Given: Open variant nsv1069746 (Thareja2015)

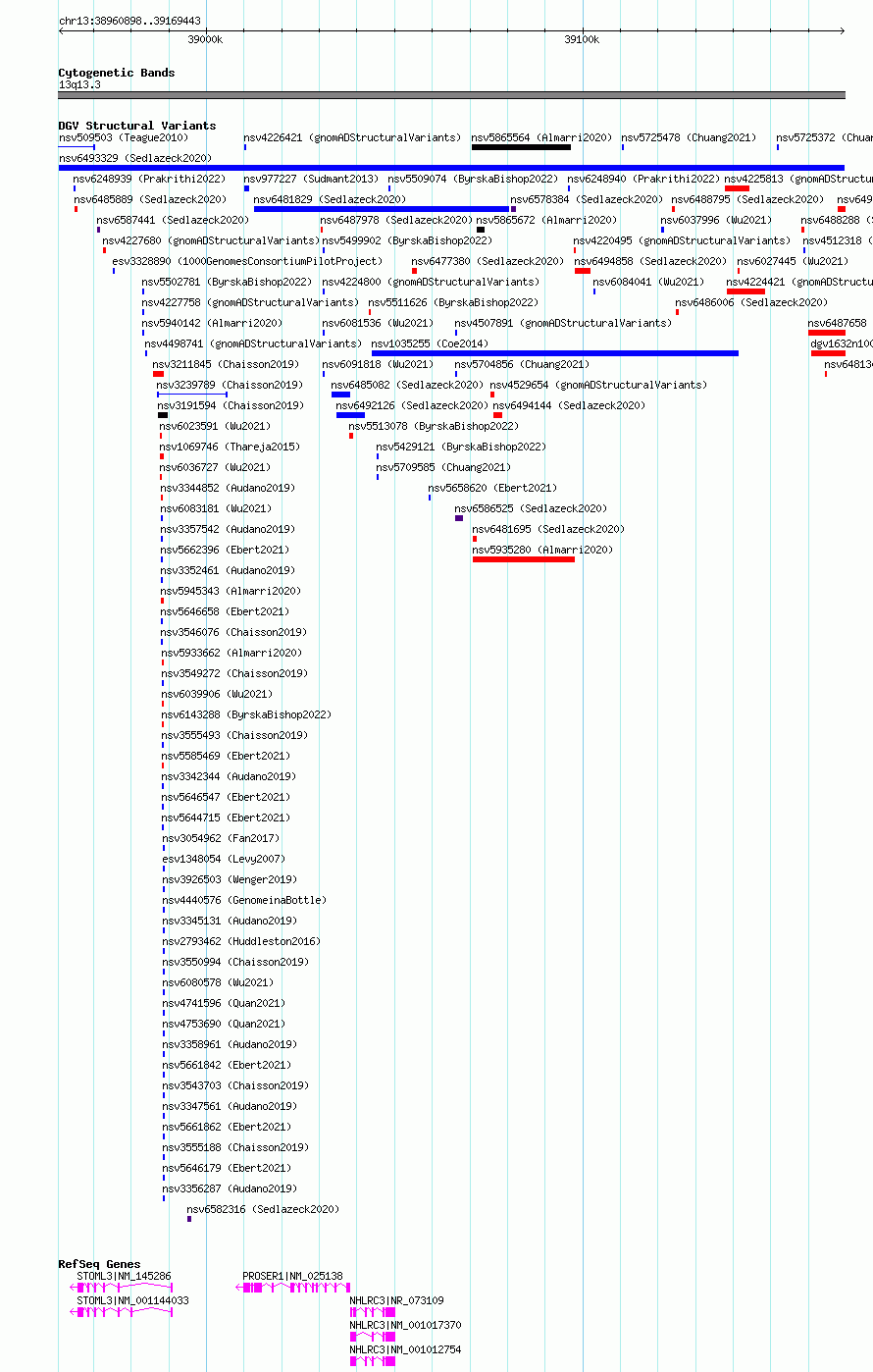Looking at the screenshot, I should pyautogui.click(x=231, y=448).
